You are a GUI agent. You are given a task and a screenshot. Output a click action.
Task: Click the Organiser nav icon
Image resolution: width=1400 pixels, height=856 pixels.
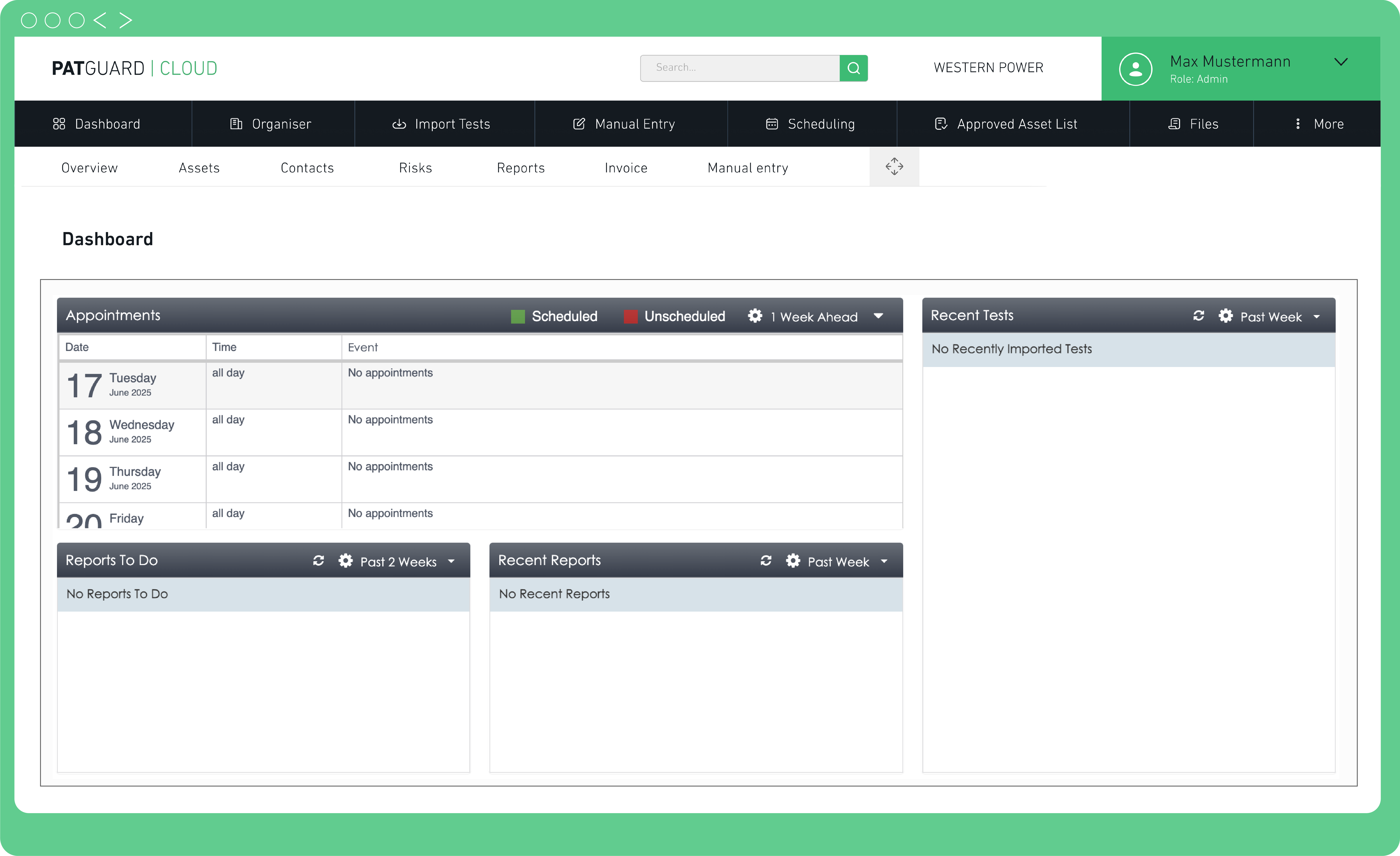point(236,124)
